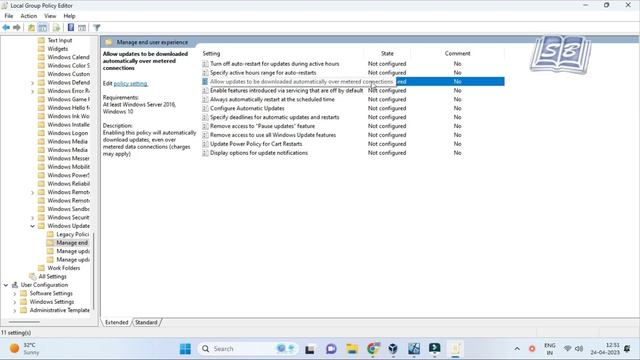Click the taskbar Search box
Viewport: 640px width, 360px height.
(248, 349)
